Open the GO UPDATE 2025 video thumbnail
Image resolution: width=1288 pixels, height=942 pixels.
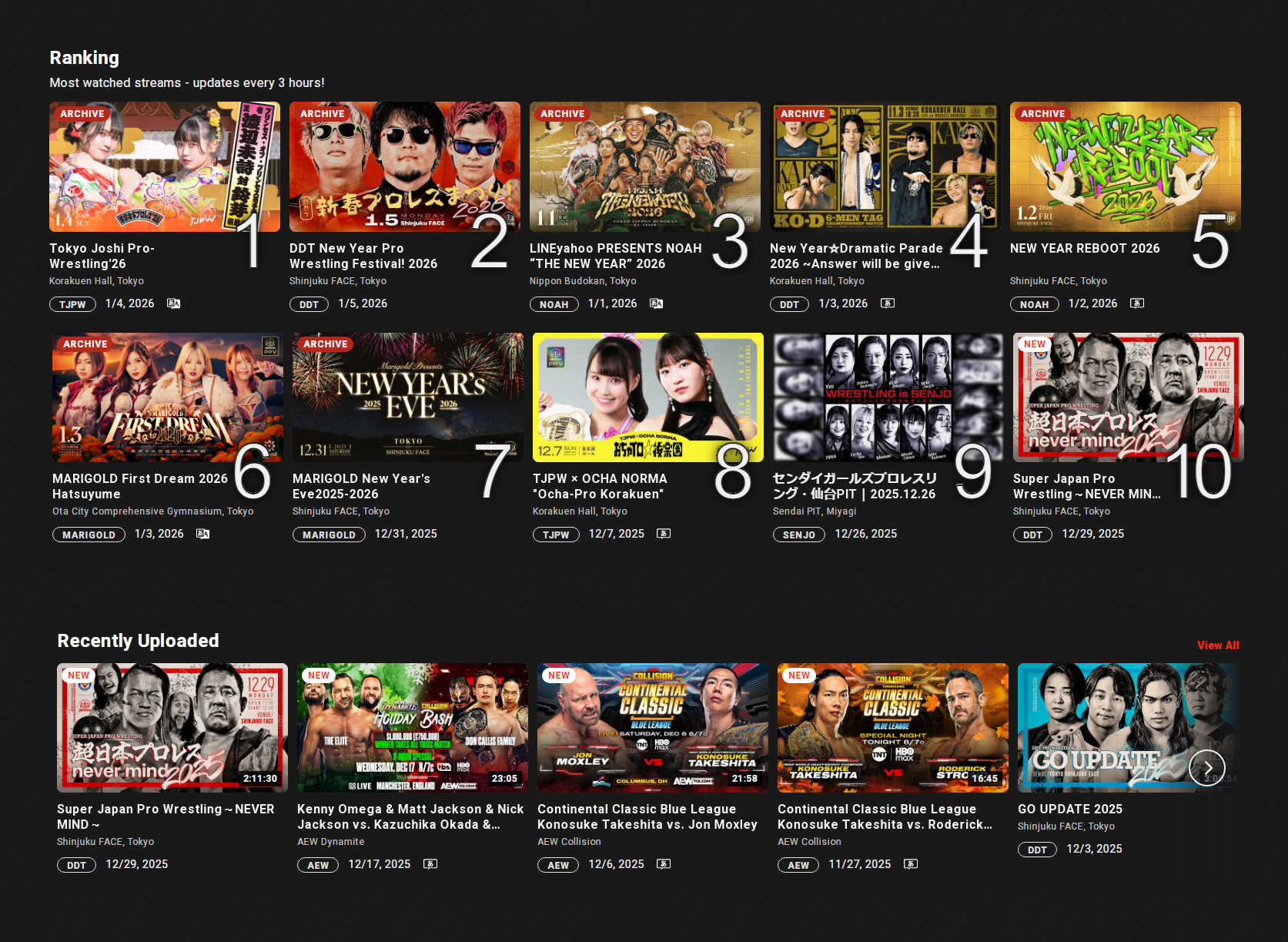tap(1129, 728)
